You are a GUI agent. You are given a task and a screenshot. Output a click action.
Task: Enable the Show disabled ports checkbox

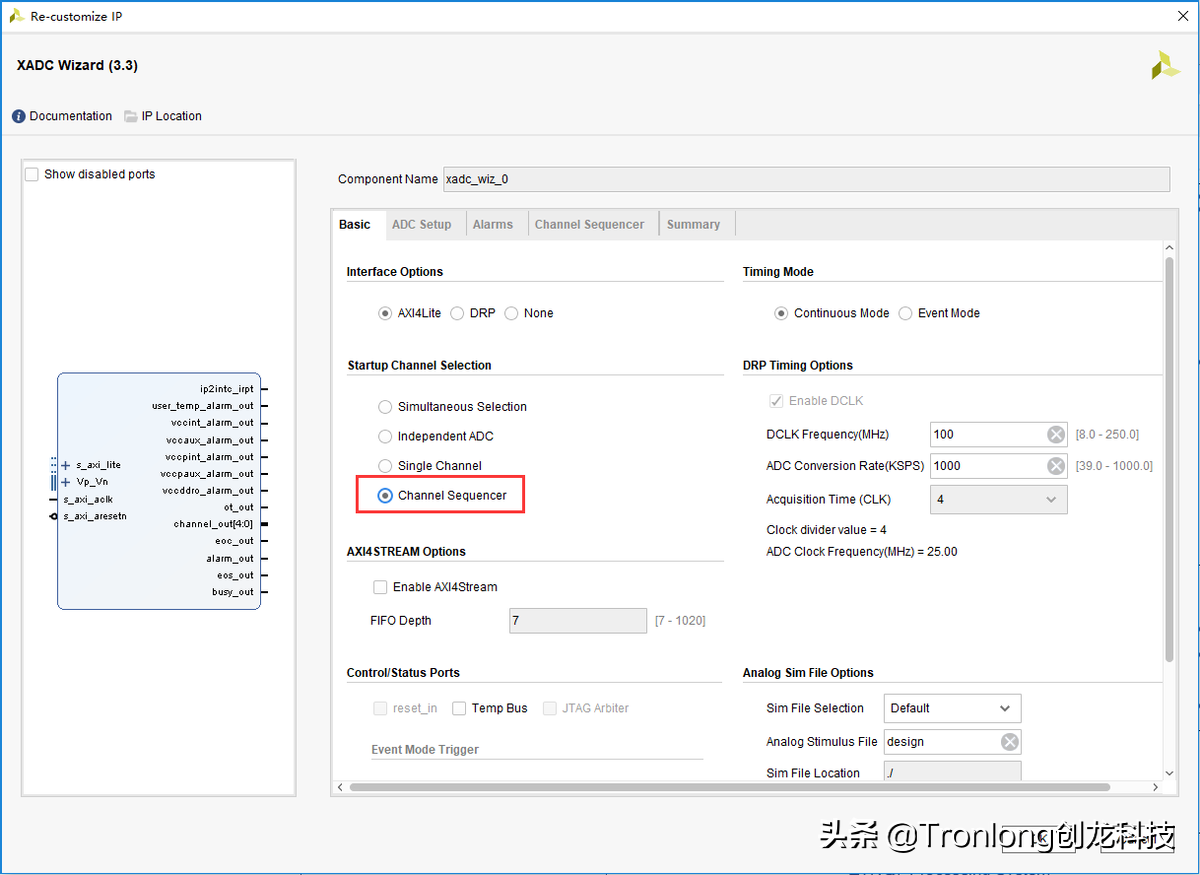[31, 173]
